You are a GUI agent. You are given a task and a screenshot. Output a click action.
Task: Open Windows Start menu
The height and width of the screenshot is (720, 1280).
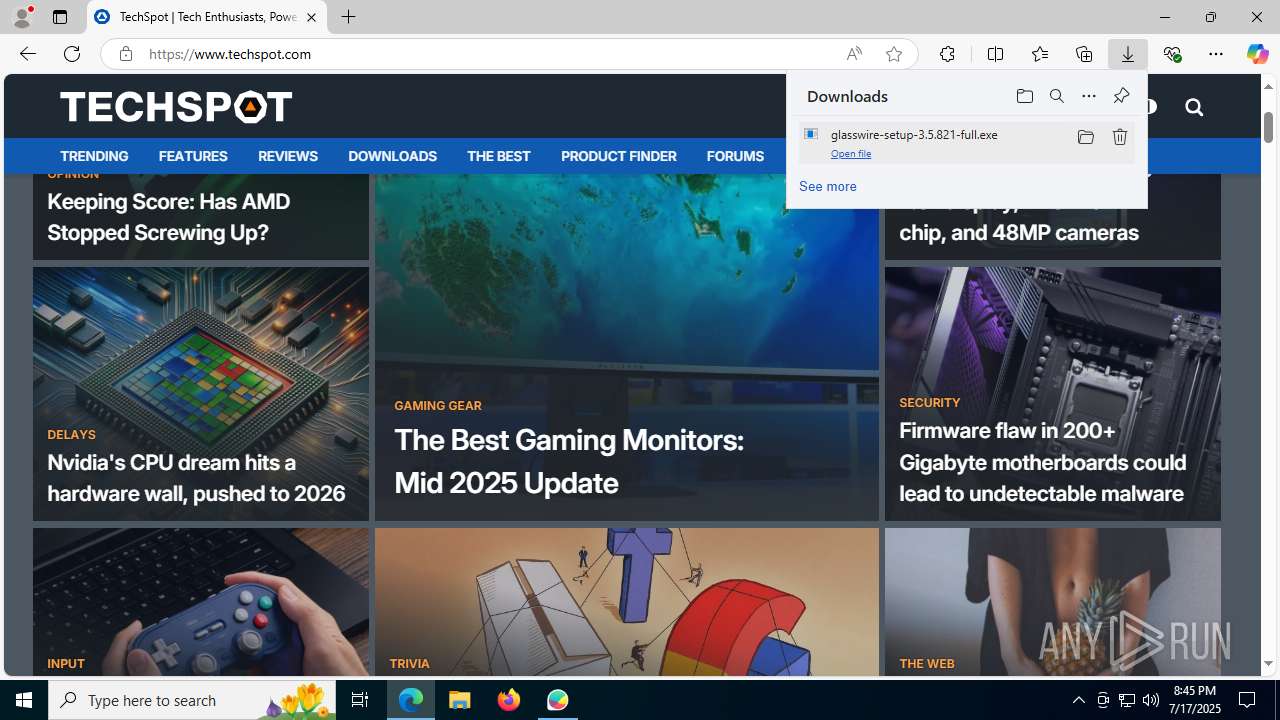click(x=24, y=700)
